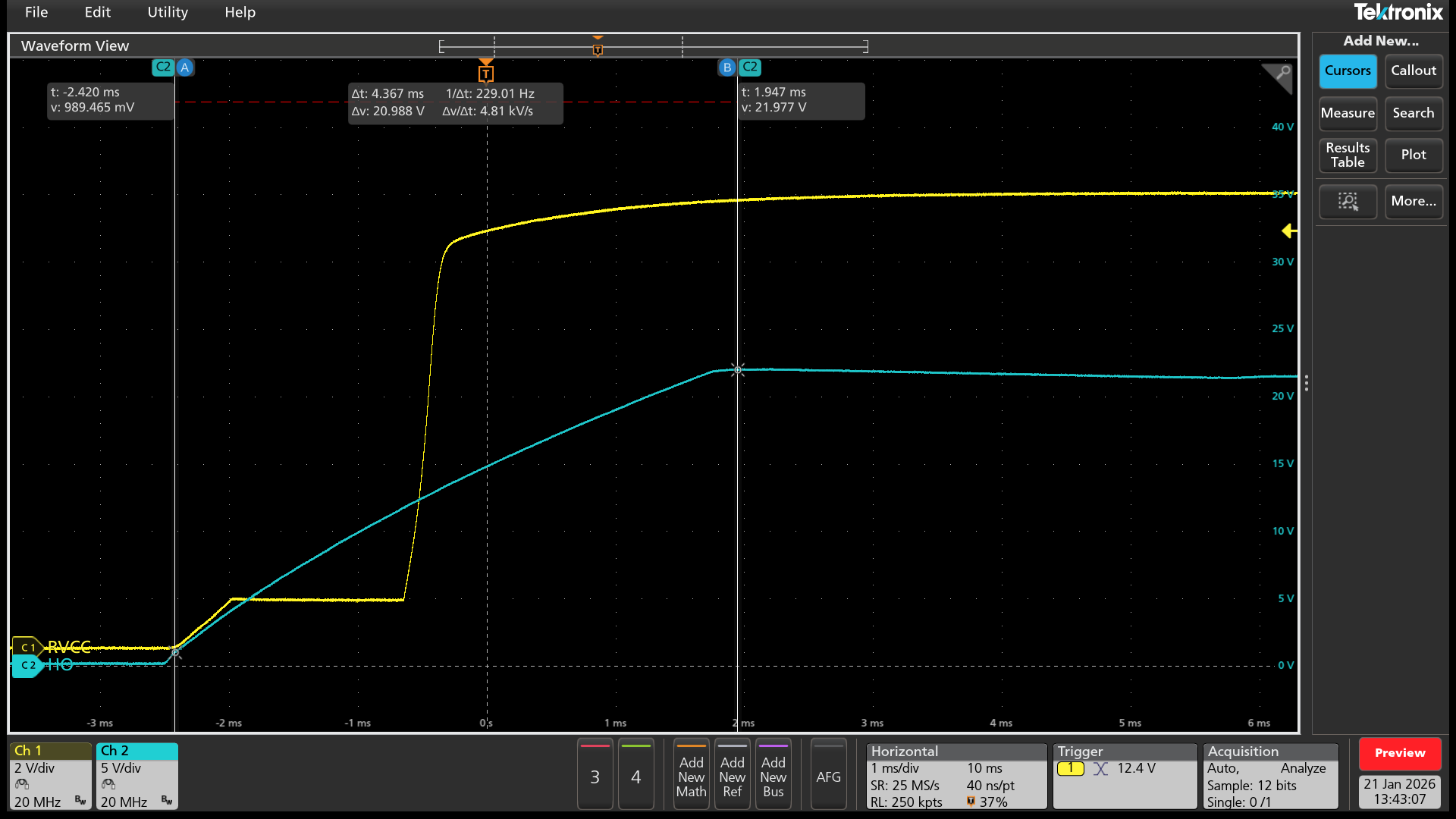The width and height of the screenshot is (1456, 819).
Task: Open the date and time badge
Action: coord(1400,792)
